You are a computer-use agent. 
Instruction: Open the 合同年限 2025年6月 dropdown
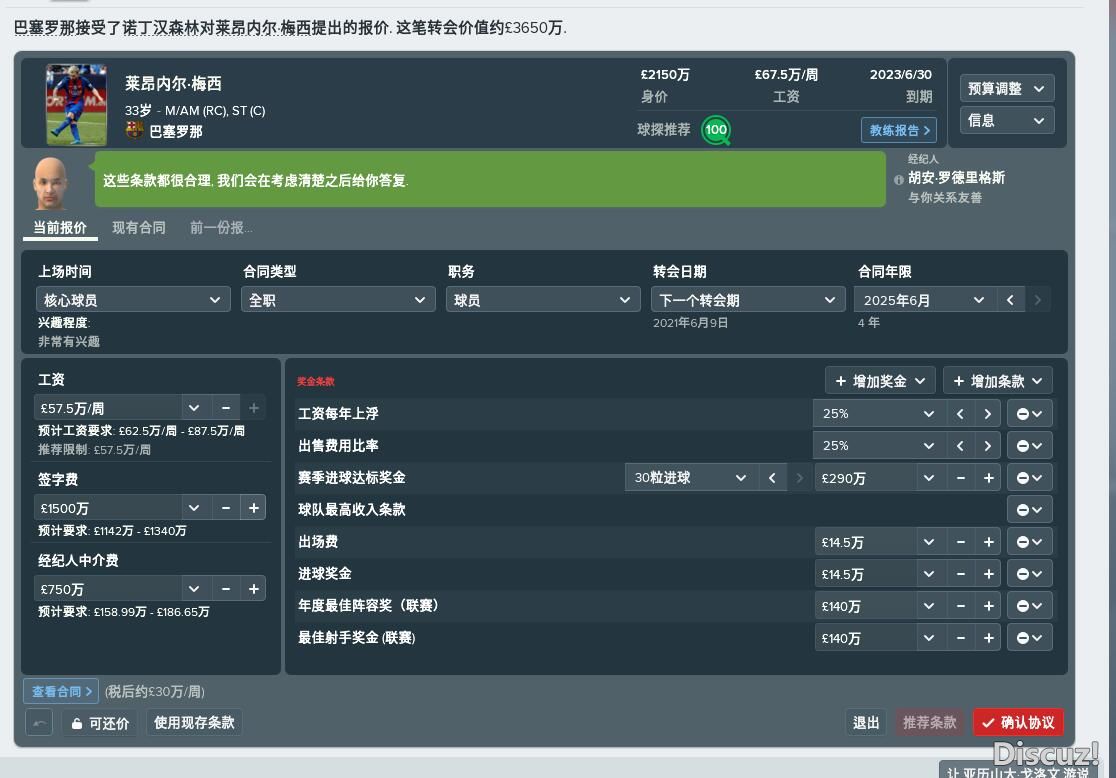click(925, 300)
